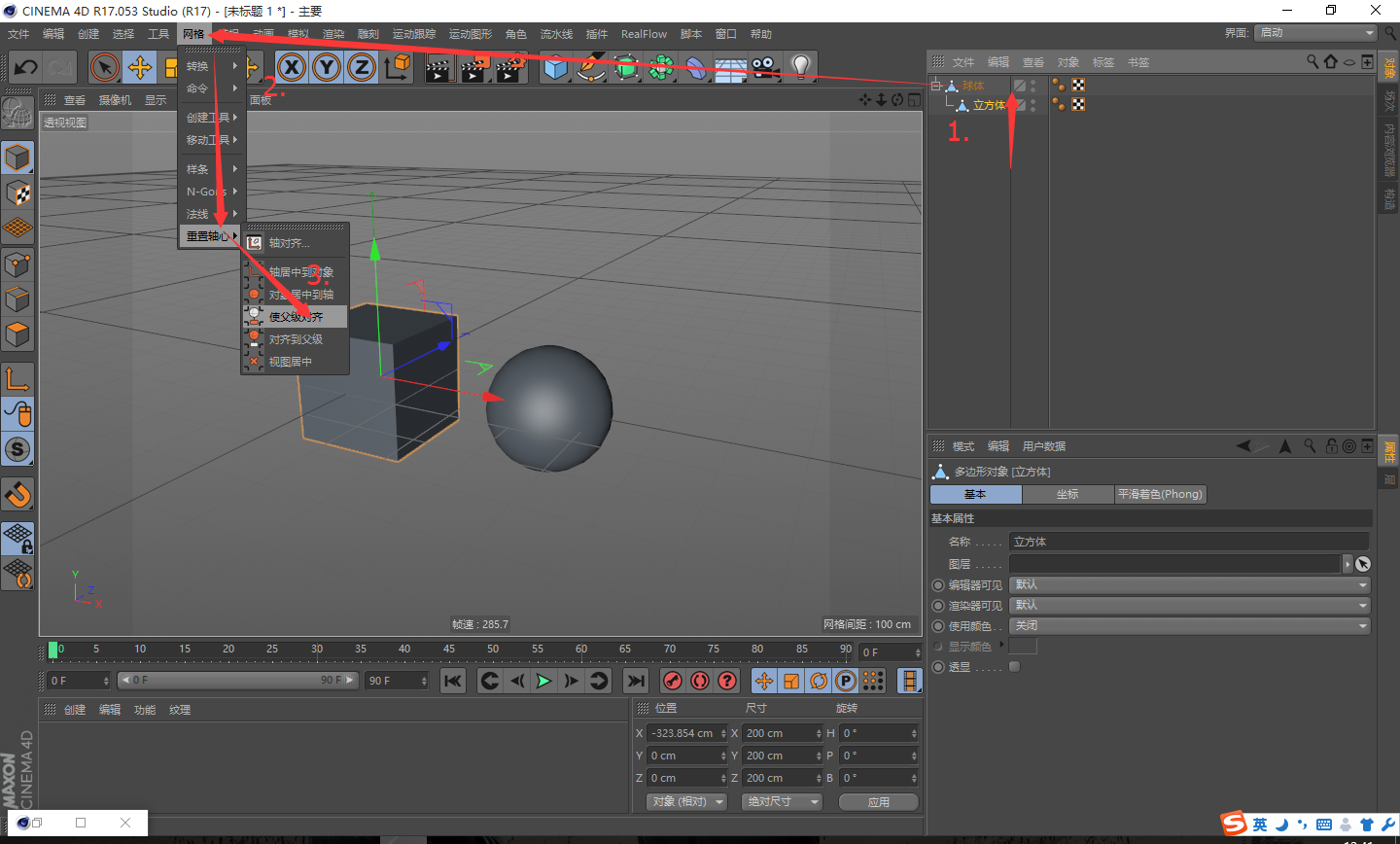The image size is (1400, 844).
Task: Expand the 转换 submenu
Action: tap(211, 66)
